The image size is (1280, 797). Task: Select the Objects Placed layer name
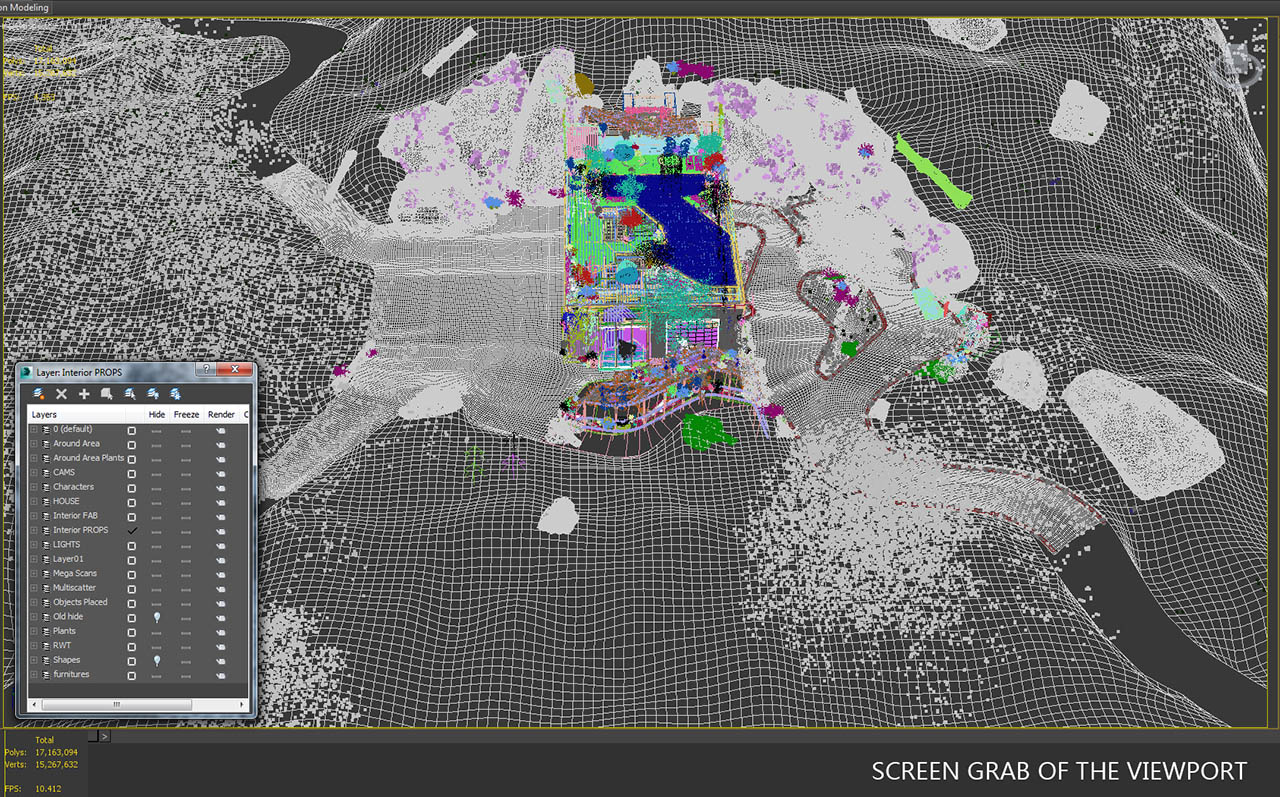coord(80,603)
